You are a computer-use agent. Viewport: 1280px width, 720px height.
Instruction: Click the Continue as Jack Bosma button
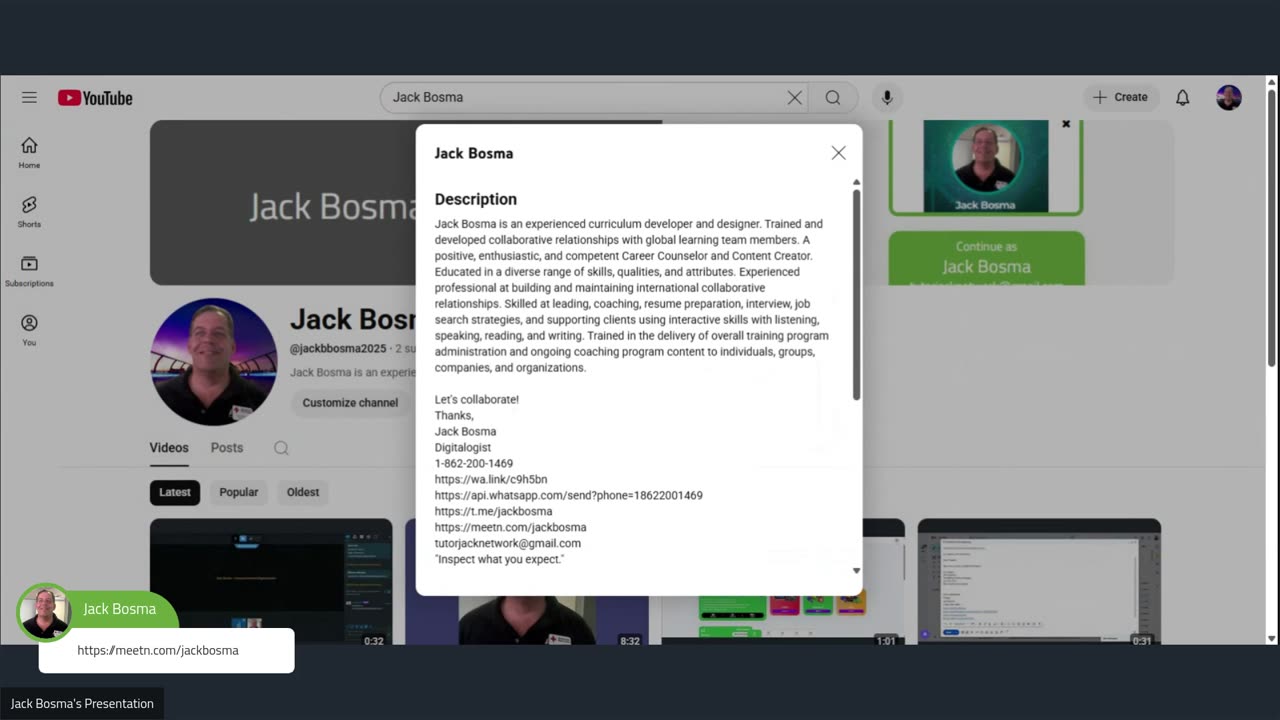(986, 258)
